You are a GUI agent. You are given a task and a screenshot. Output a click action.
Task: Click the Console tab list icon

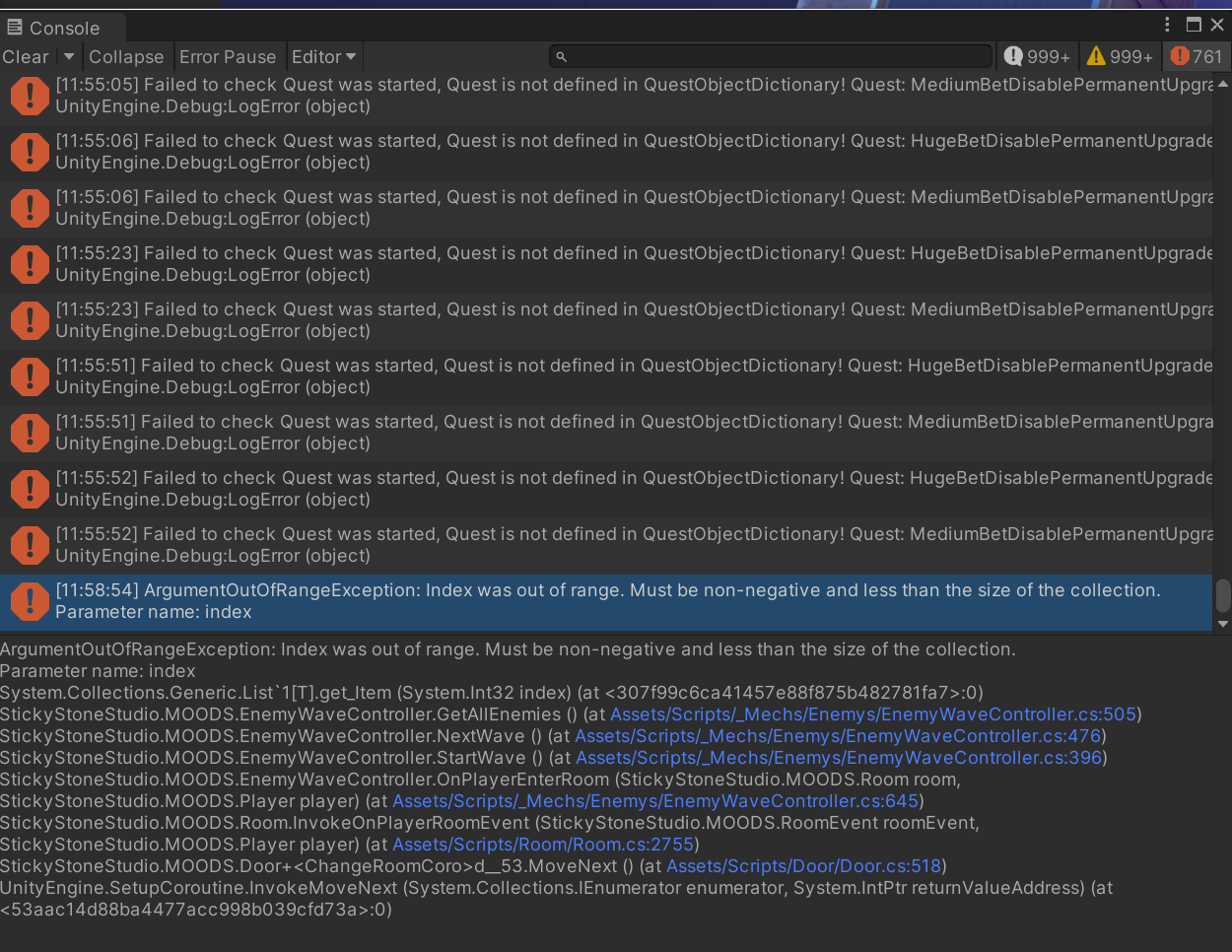coord(15,28)
